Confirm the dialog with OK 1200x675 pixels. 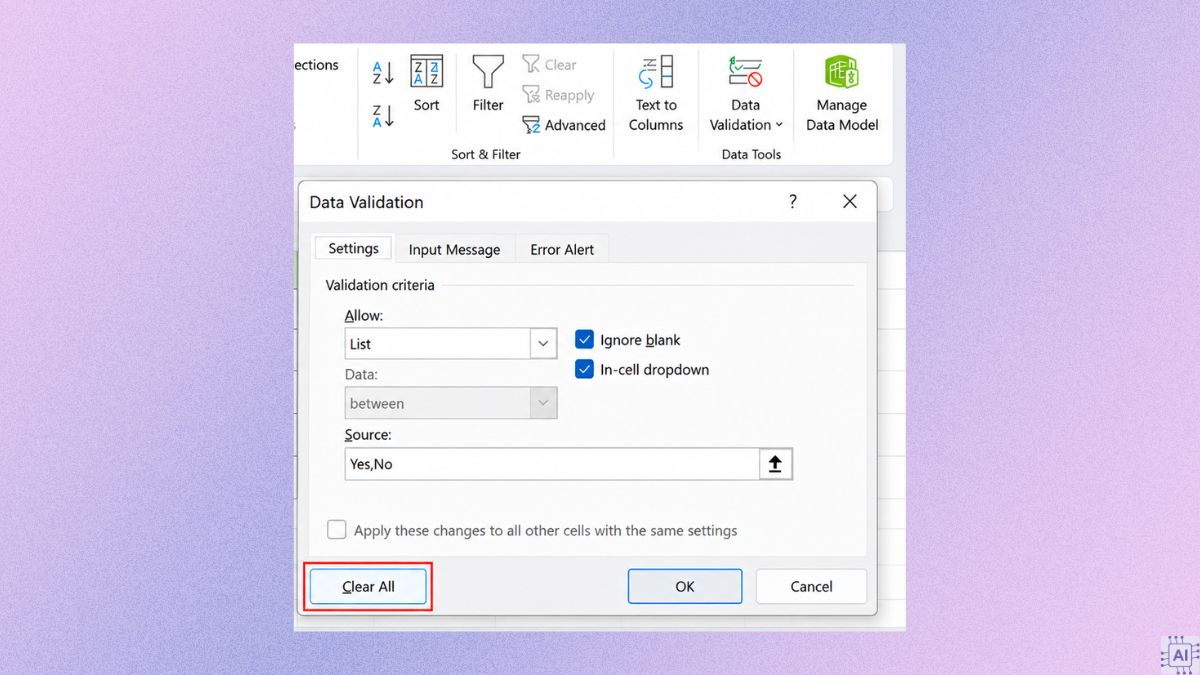click(x=685, y=587)
